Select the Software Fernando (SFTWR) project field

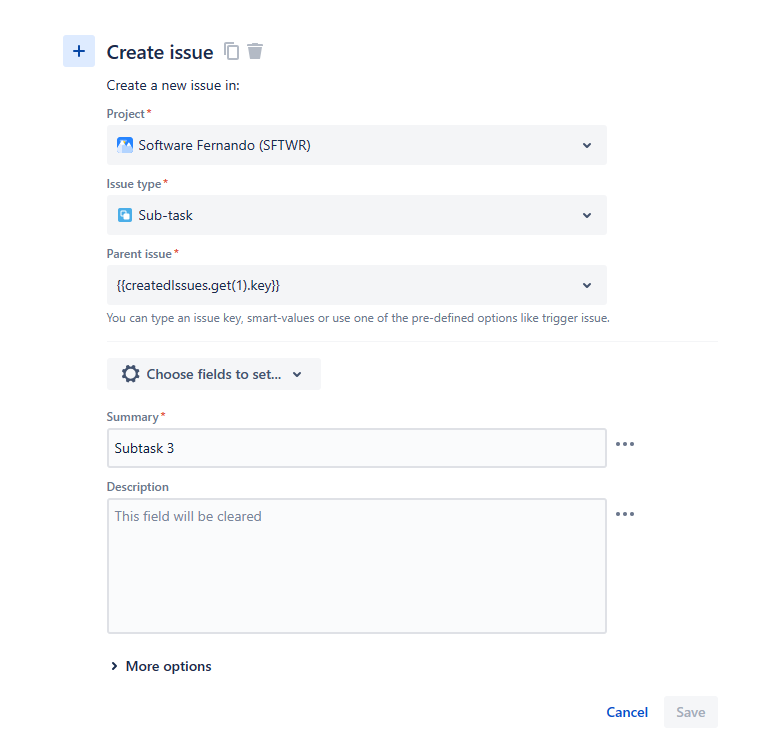356,145
